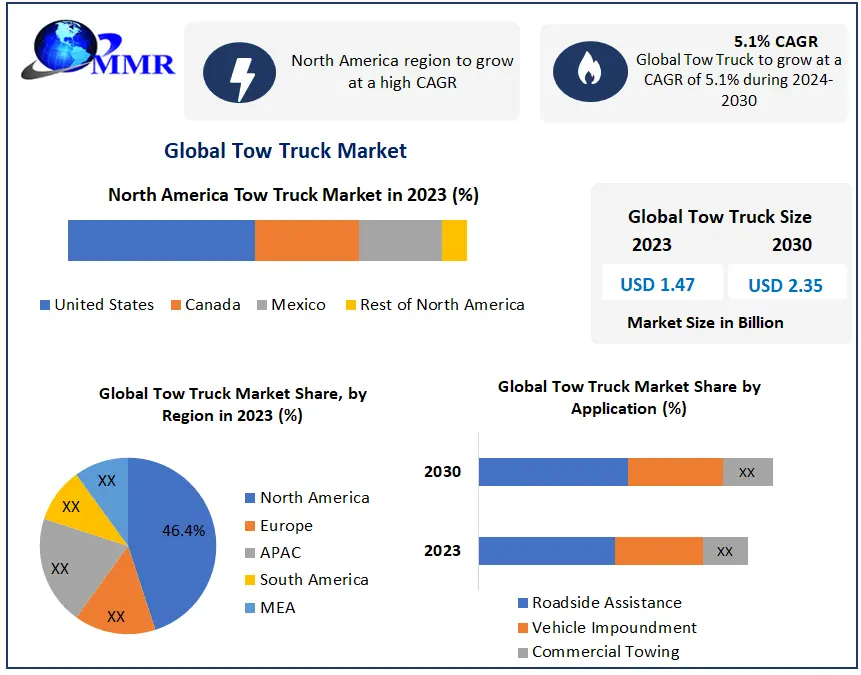
Task: Click the USD 1.47 value box
Action: (x=657, y=285)
